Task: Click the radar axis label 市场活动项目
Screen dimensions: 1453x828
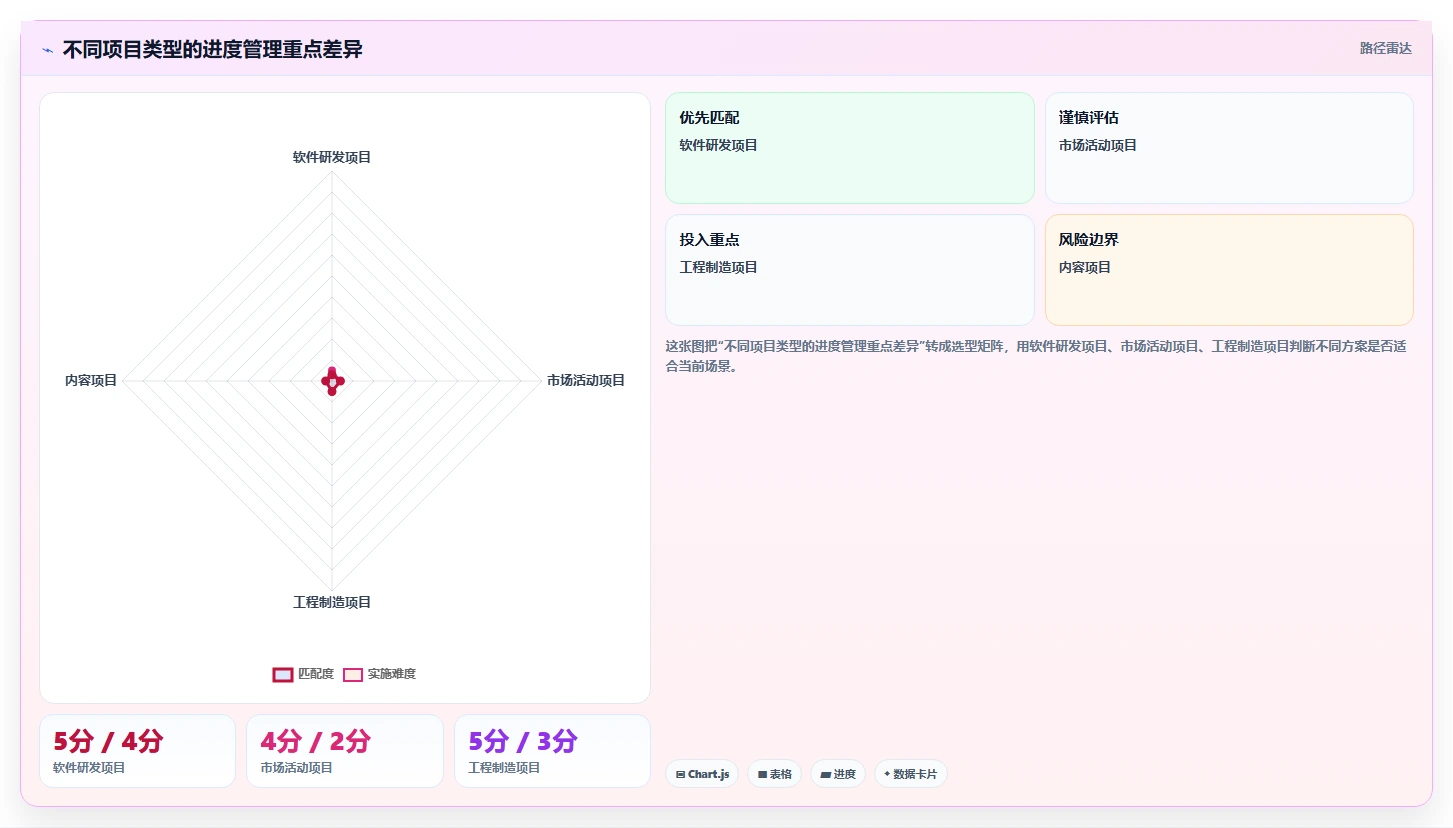Action: [x=586, y=380]
